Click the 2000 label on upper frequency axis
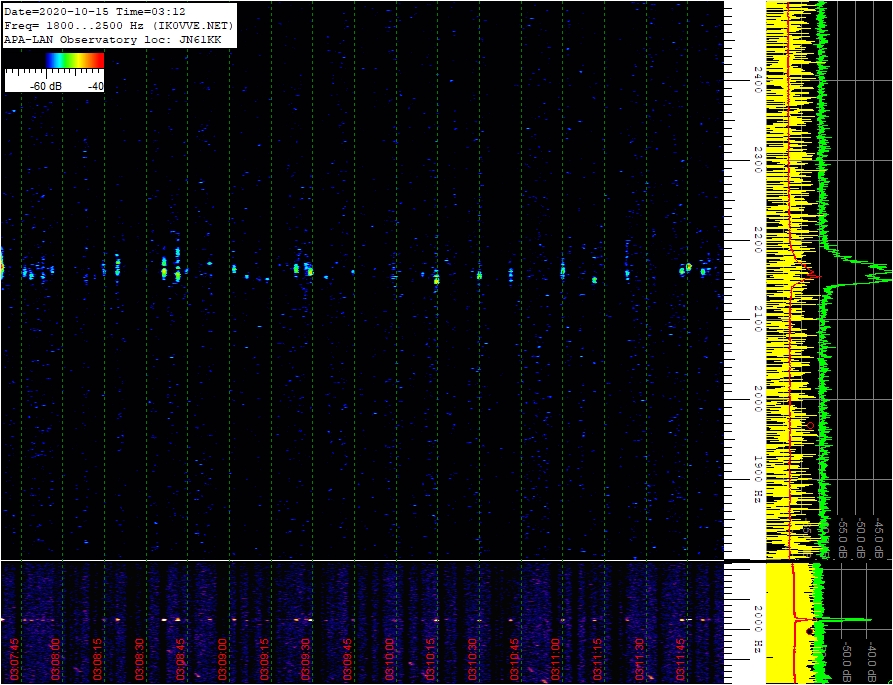This screenshot has height=685, width=893. 757,400
